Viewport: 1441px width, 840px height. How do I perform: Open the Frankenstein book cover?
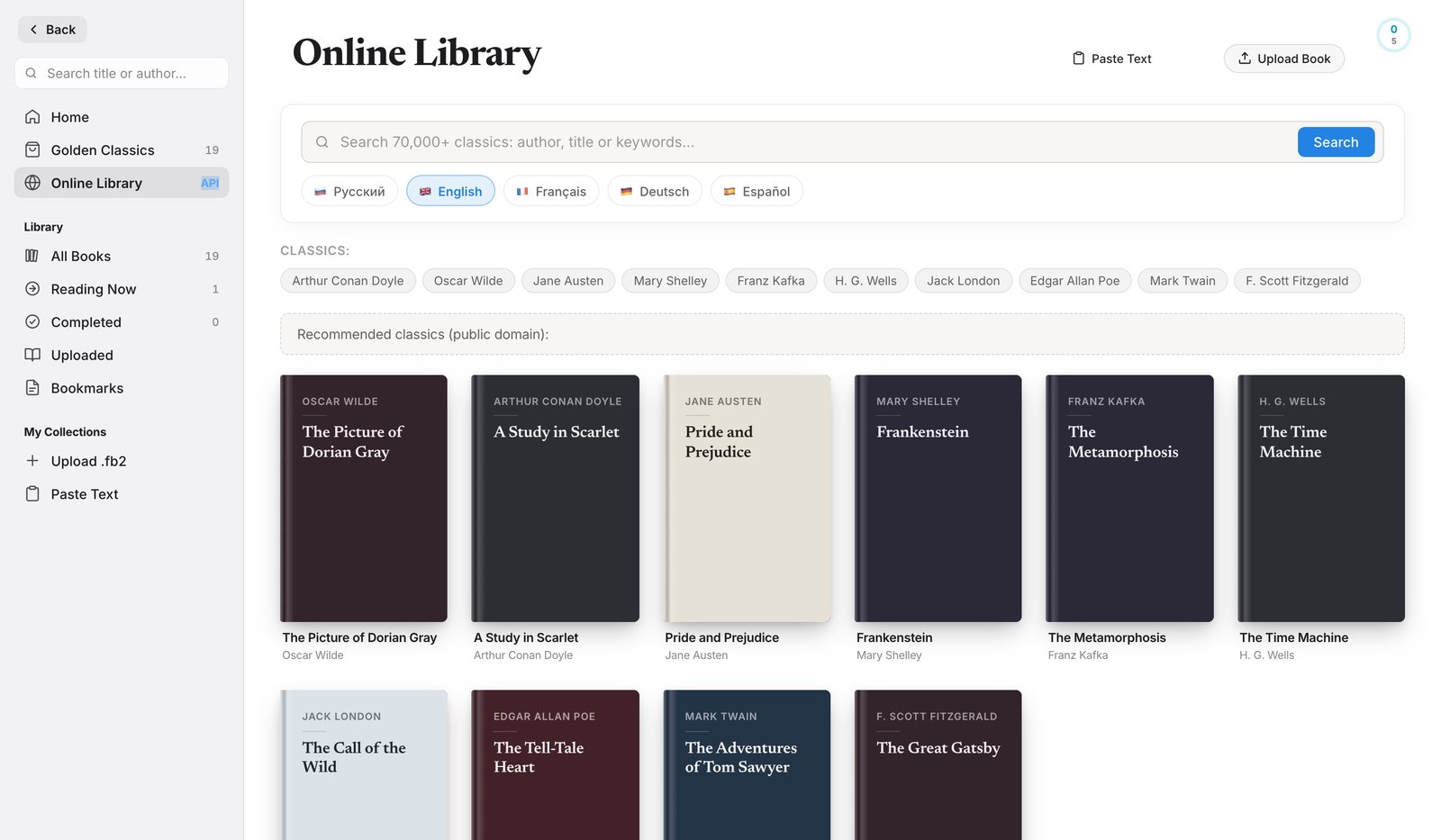[938, 499]
